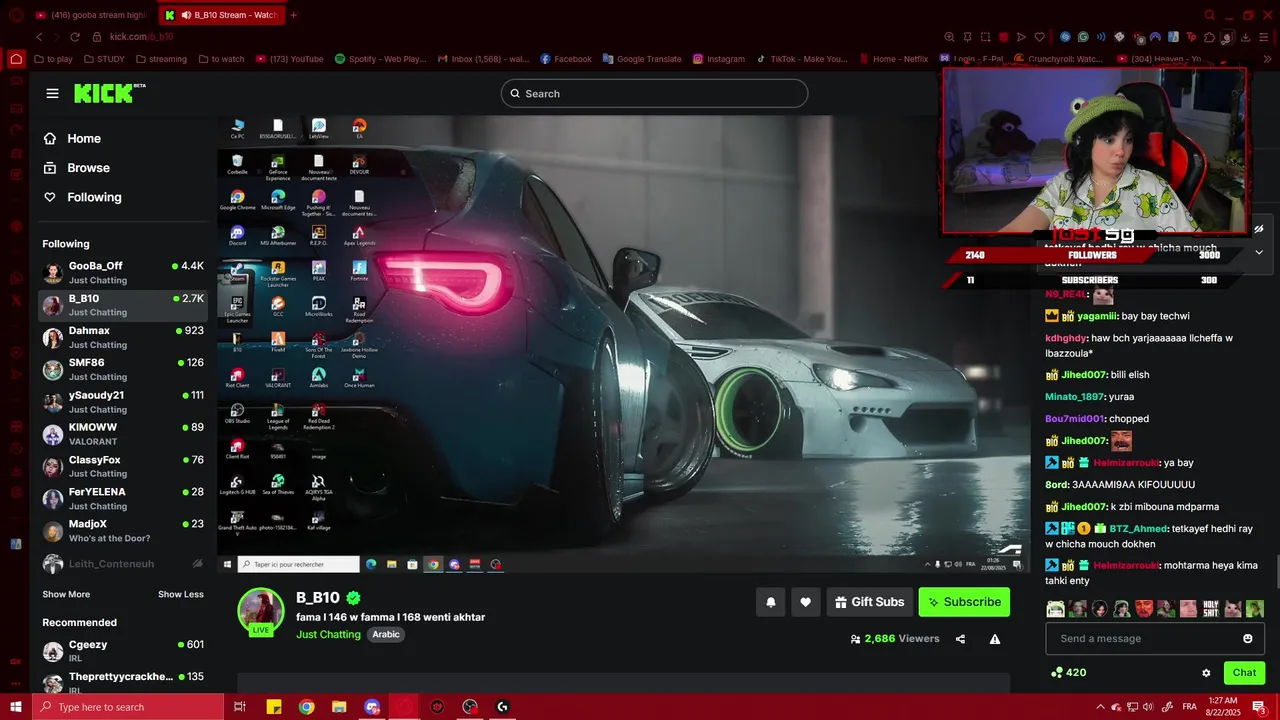Image resolution: width=1280 pixels, height=720 pixels.
Task: Reload the page with refresh icon
Action: click(x=74, y=37)
